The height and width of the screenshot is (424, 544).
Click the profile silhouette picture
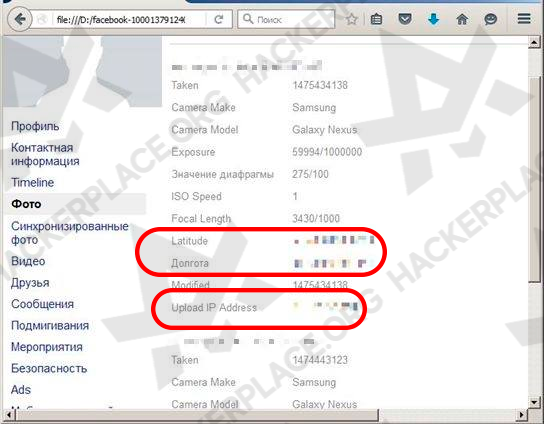[x=82, y=71]
